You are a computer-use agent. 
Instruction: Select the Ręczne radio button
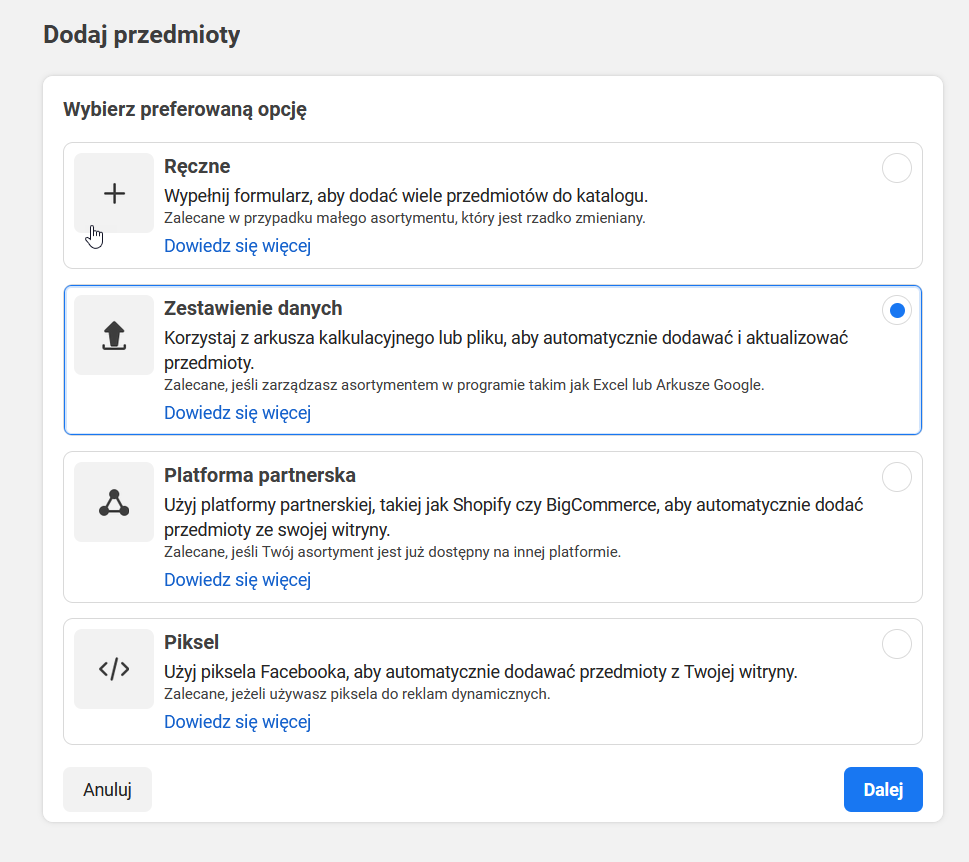(x=896, y=168)
